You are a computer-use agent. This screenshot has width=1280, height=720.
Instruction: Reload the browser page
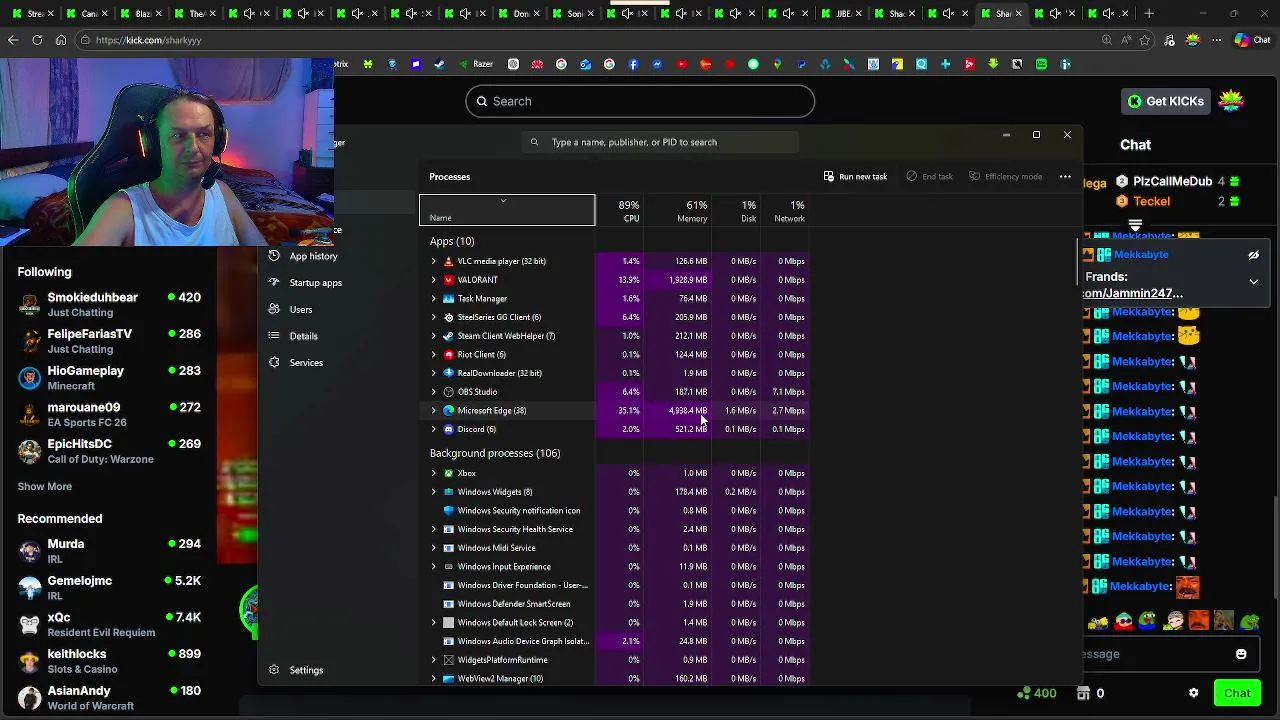pyautogui.click(x=37, y=40)
